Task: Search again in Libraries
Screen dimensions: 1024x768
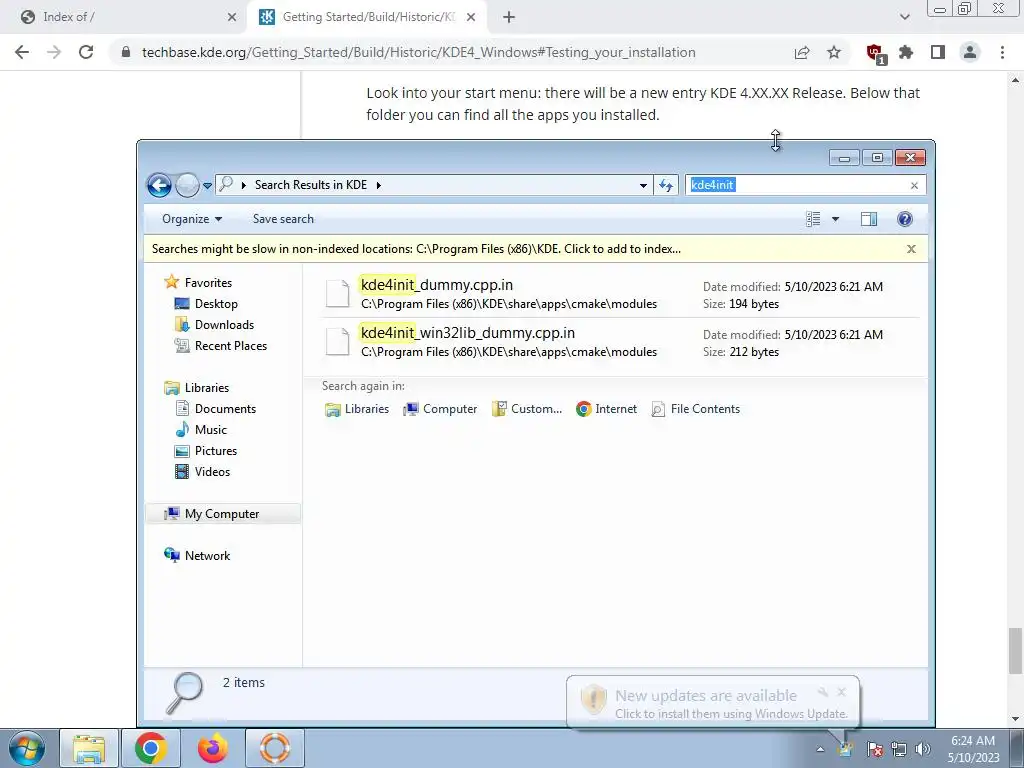Action: (x=357, y=409)
